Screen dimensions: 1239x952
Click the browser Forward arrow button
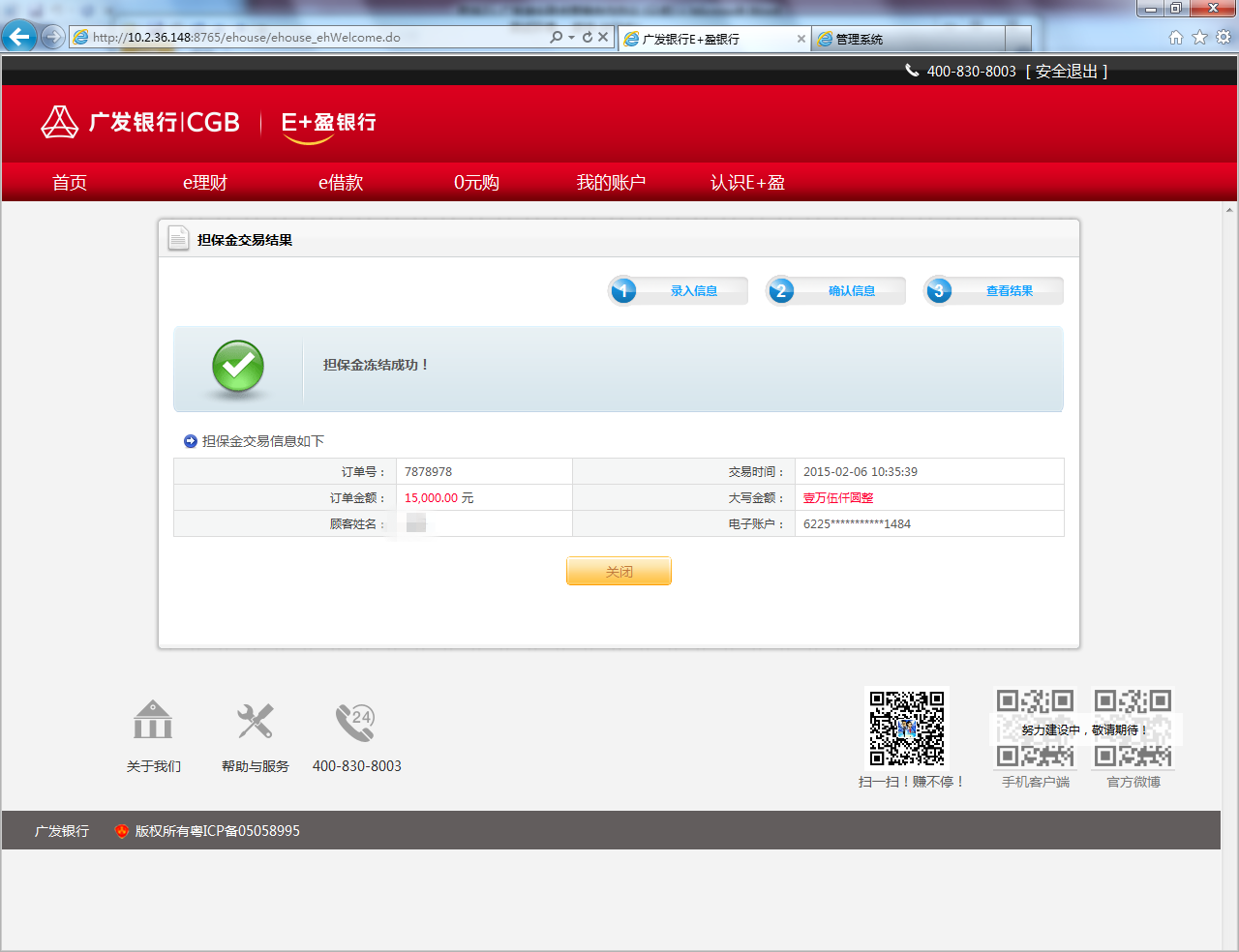pos(53,37)
